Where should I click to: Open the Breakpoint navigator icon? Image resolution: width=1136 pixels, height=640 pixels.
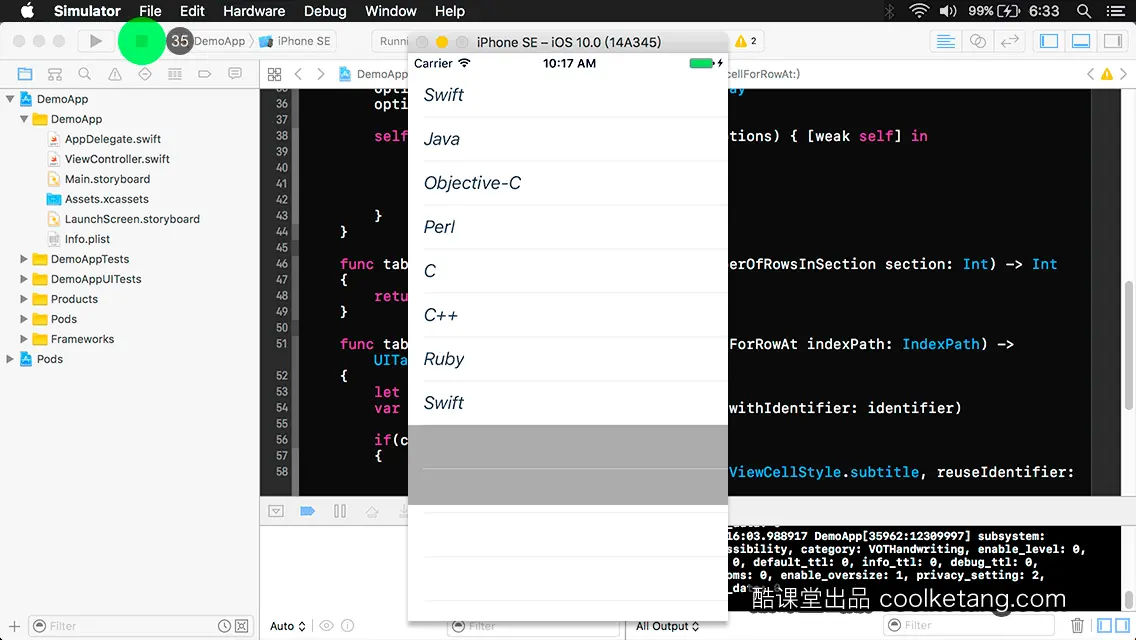[205, 74]
